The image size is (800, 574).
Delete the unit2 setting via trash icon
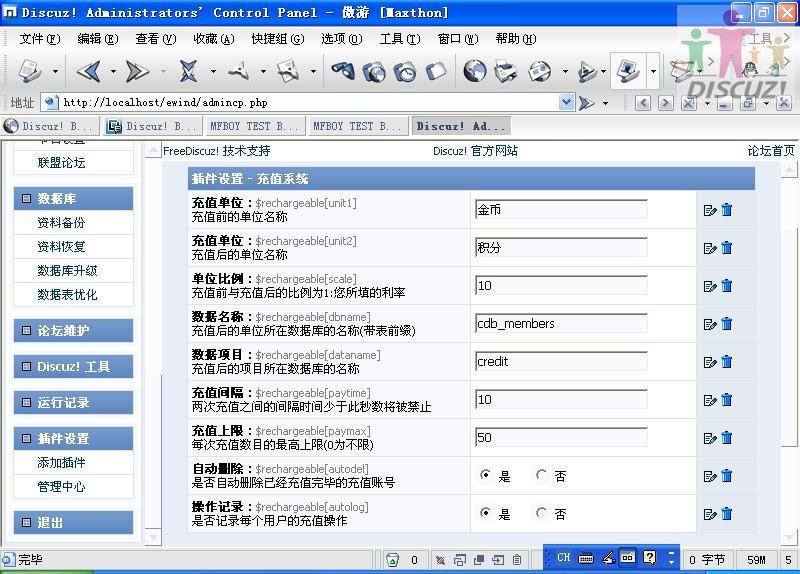[x=727, y=248]
